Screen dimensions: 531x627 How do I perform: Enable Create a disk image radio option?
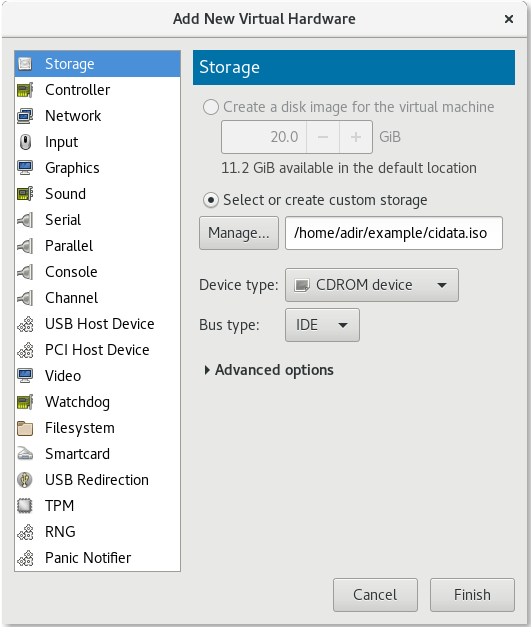[x=211, y=107]
